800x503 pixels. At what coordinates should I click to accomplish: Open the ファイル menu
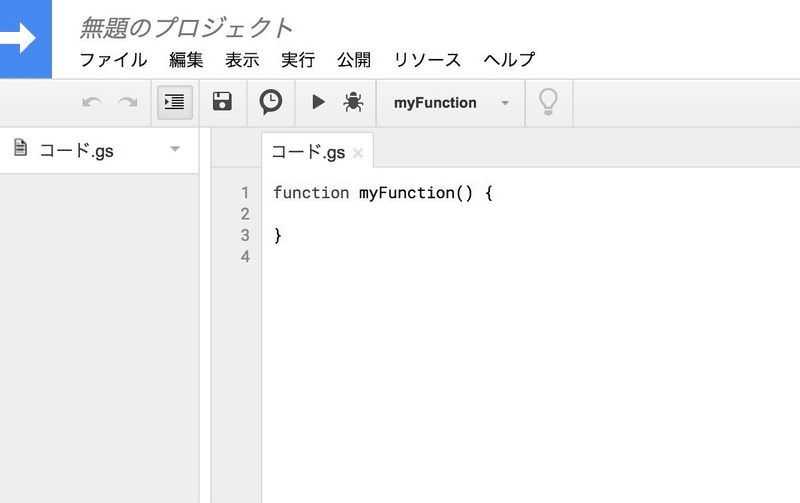[x=113, y=60]
